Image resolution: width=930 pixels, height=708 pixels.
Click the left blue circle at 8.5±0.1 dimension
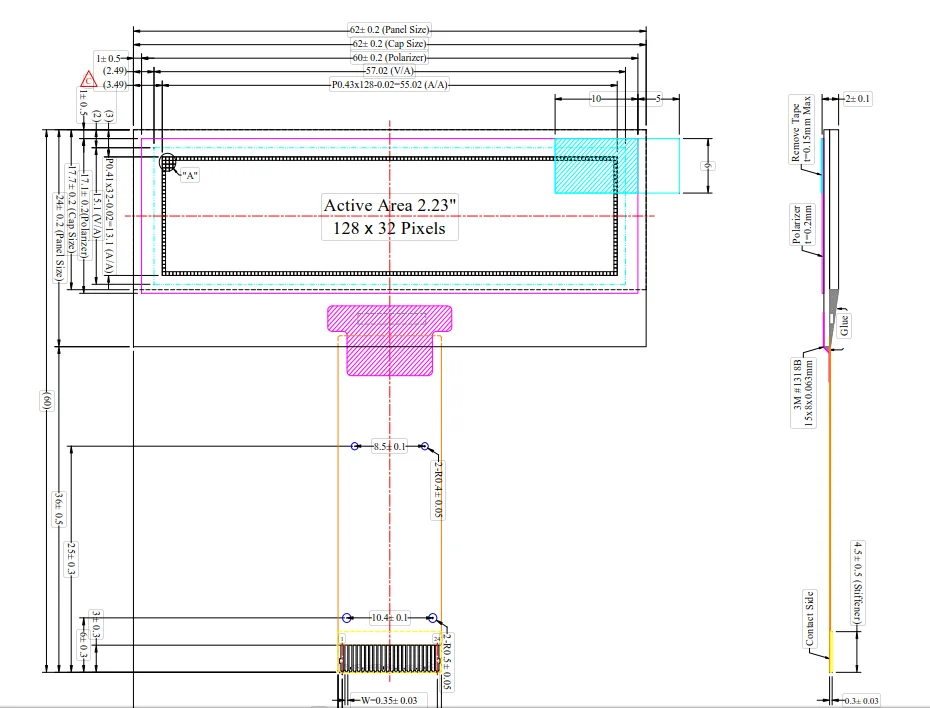(x=356, y=446)
